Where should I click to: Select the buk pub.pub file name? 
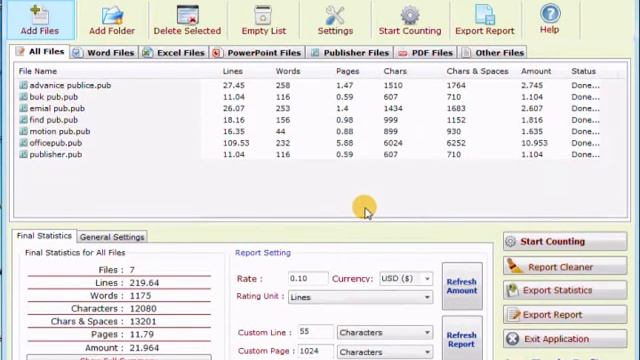point(53,97)
